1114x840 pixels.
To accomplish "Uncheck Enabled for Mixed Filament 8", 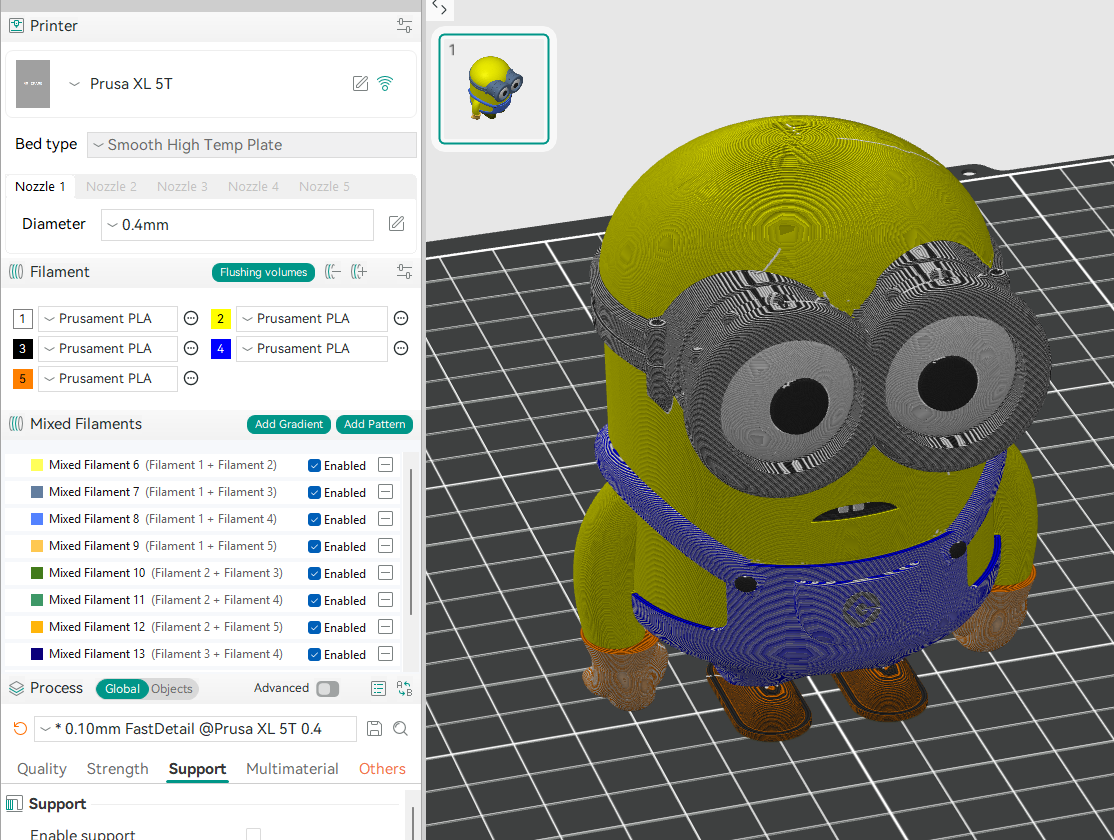I will (x=314, y=519).
